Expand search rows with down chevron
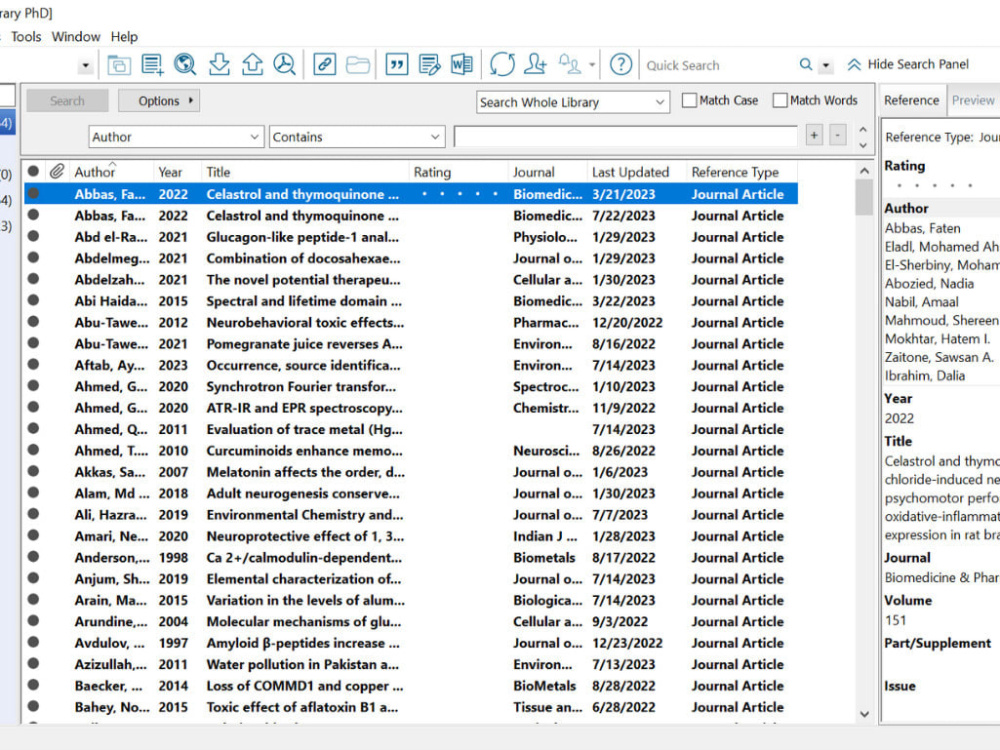This screenshot has width=1000, height=750. pyautogui.click(x=863, y=145)
